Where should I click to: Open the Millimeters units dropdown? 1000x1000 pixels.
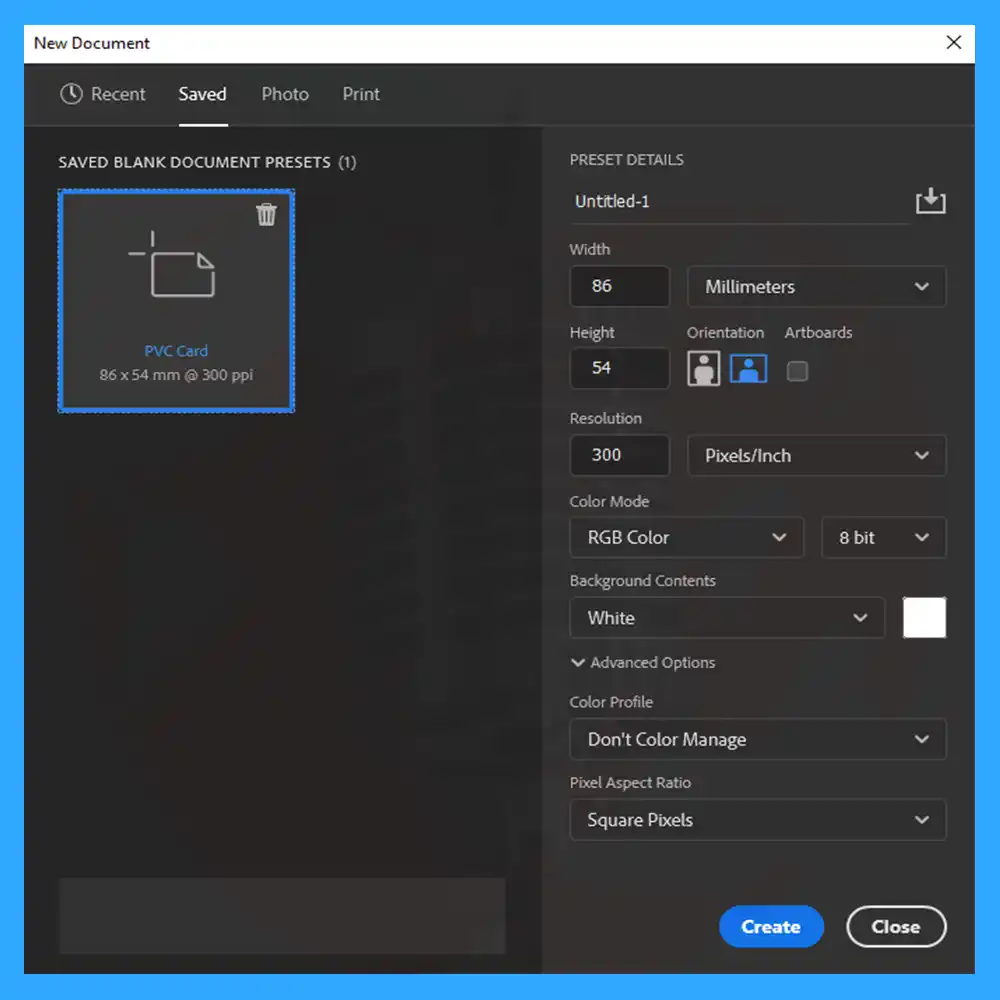(x=816, y=286)
